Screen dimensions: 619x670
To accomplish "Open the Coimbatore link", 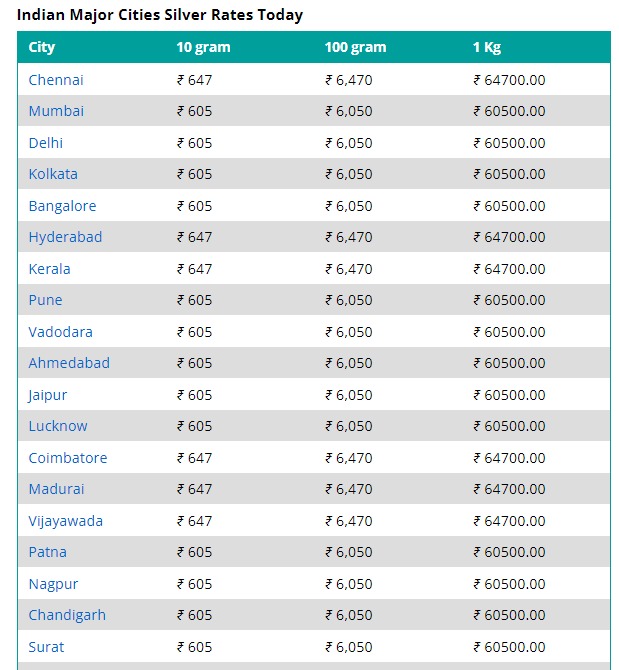I will (68, 458).
